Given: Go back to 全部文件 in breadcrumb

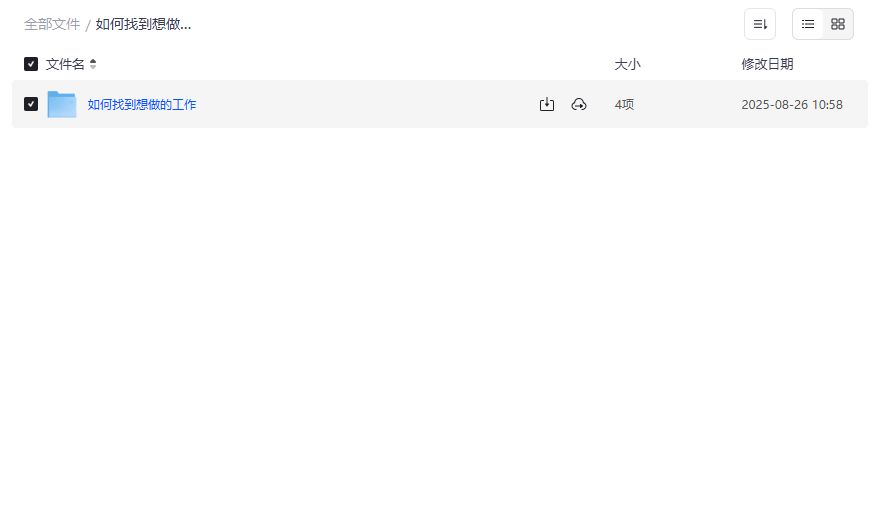Looking at the screenshot, I should (52, 24).
